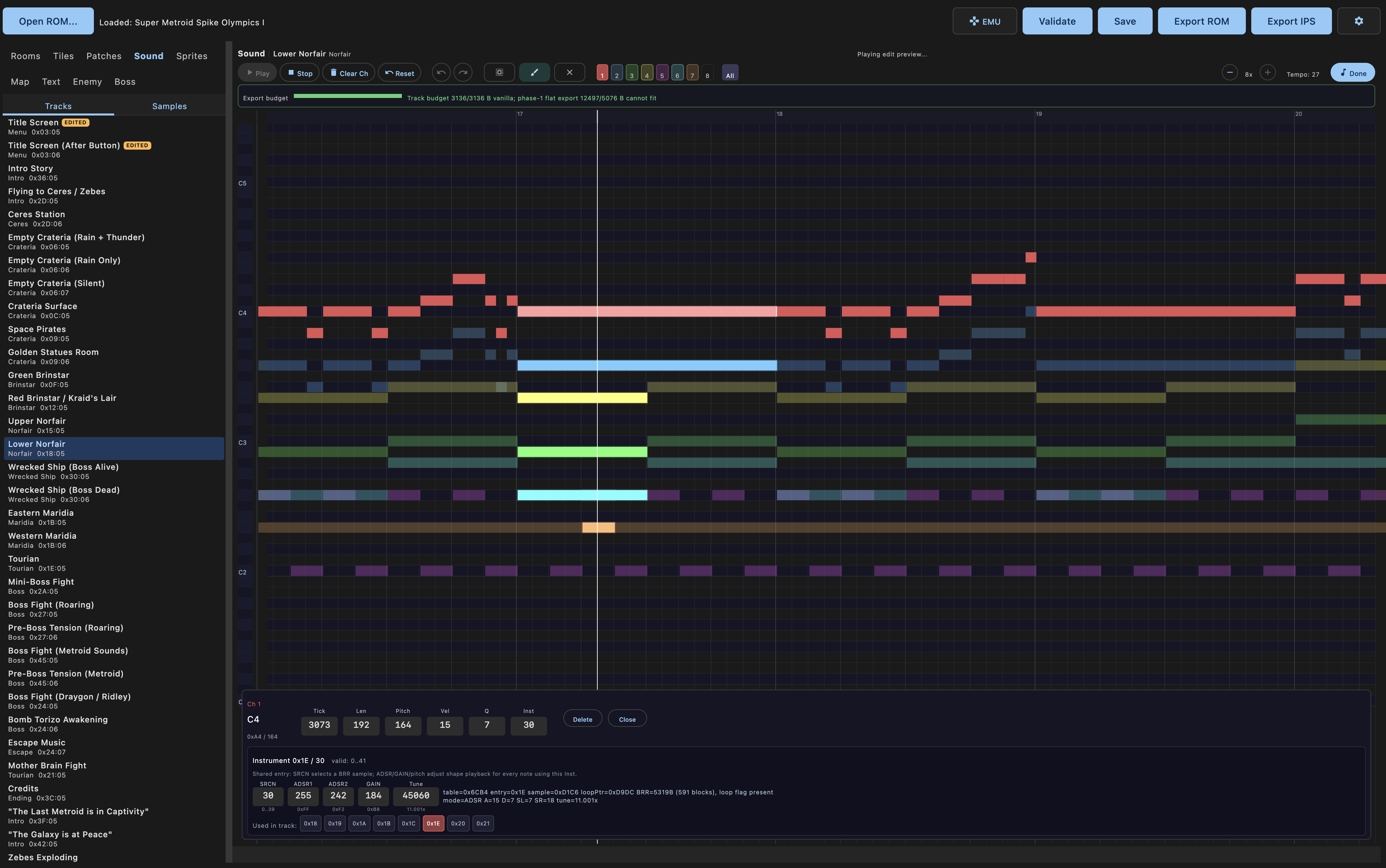Select the X erase tool
Image resolution: width=1386 pixels, height=868 pixels.
[x=569, y=72]
